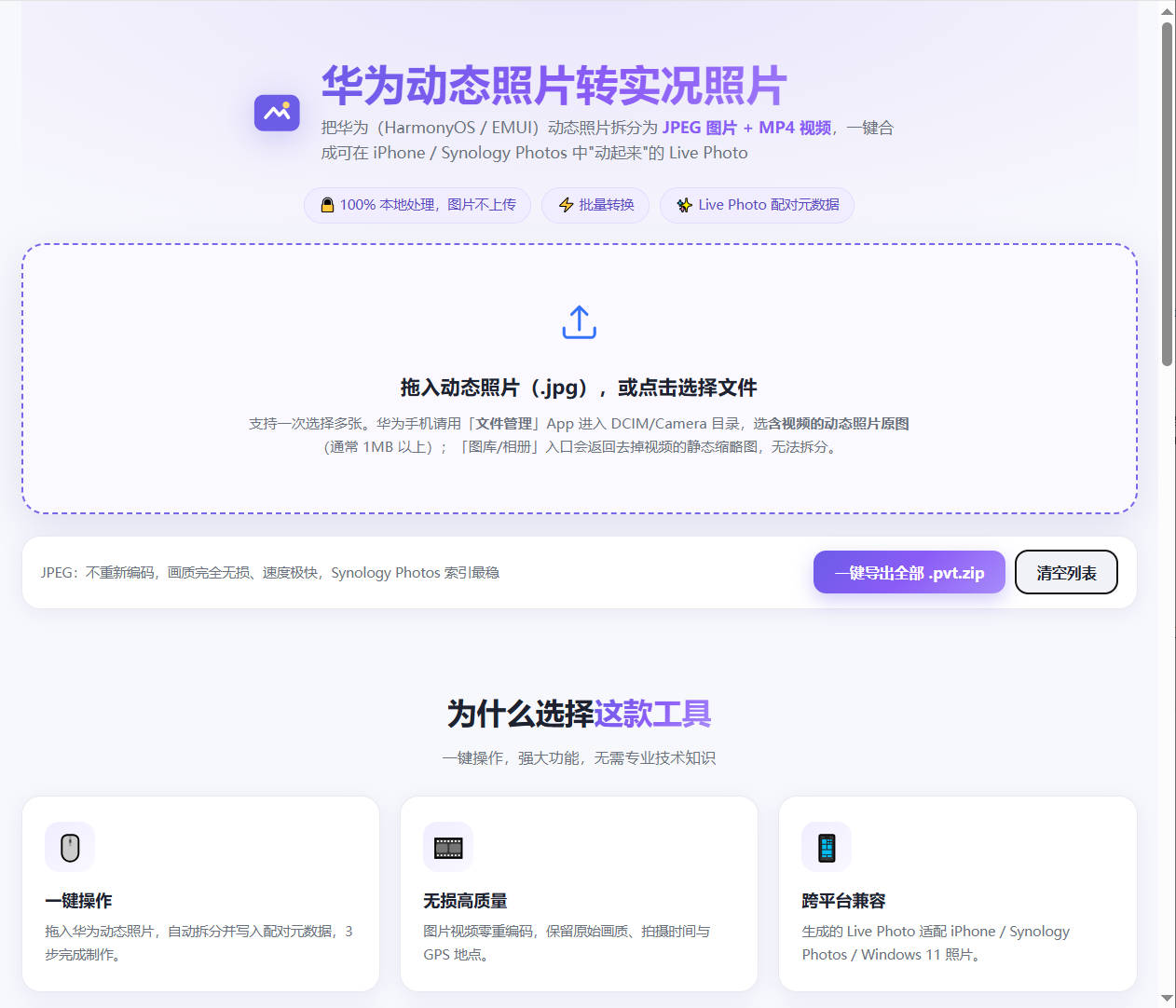Click 拖入动态照片 drop zone to choose files

click(580, 378)
